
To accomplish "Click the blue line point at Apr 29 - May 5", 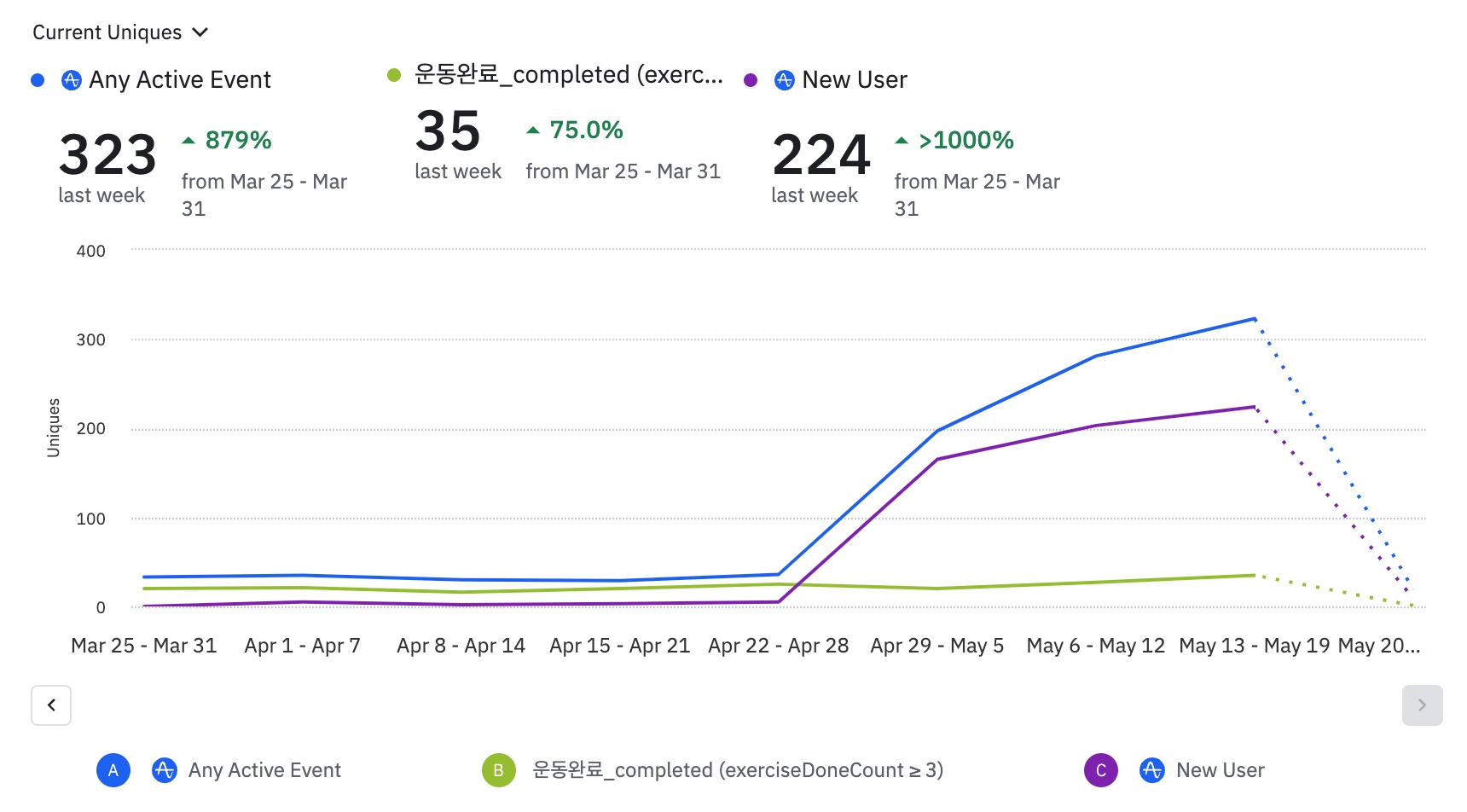I will coord(937,431).
